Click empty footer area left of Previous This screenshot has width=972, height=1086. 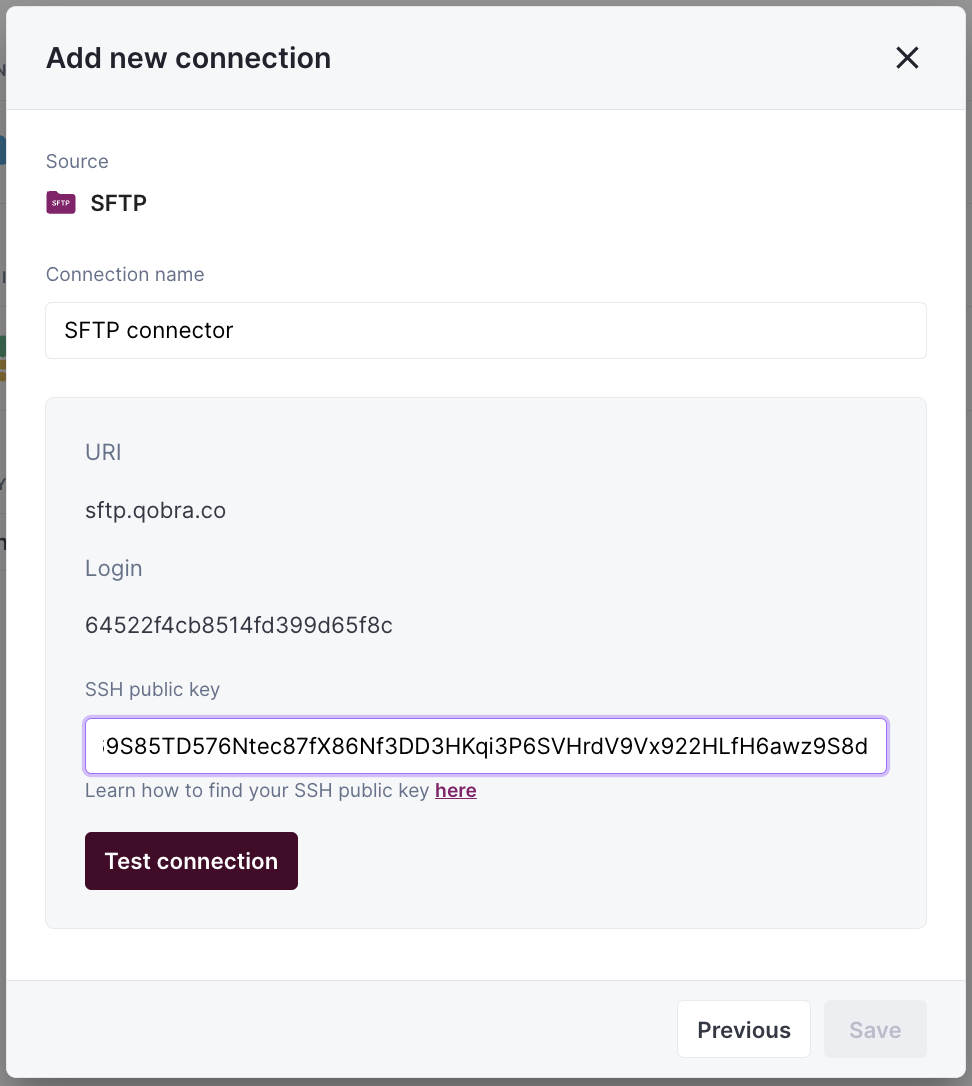point(340,1029)
